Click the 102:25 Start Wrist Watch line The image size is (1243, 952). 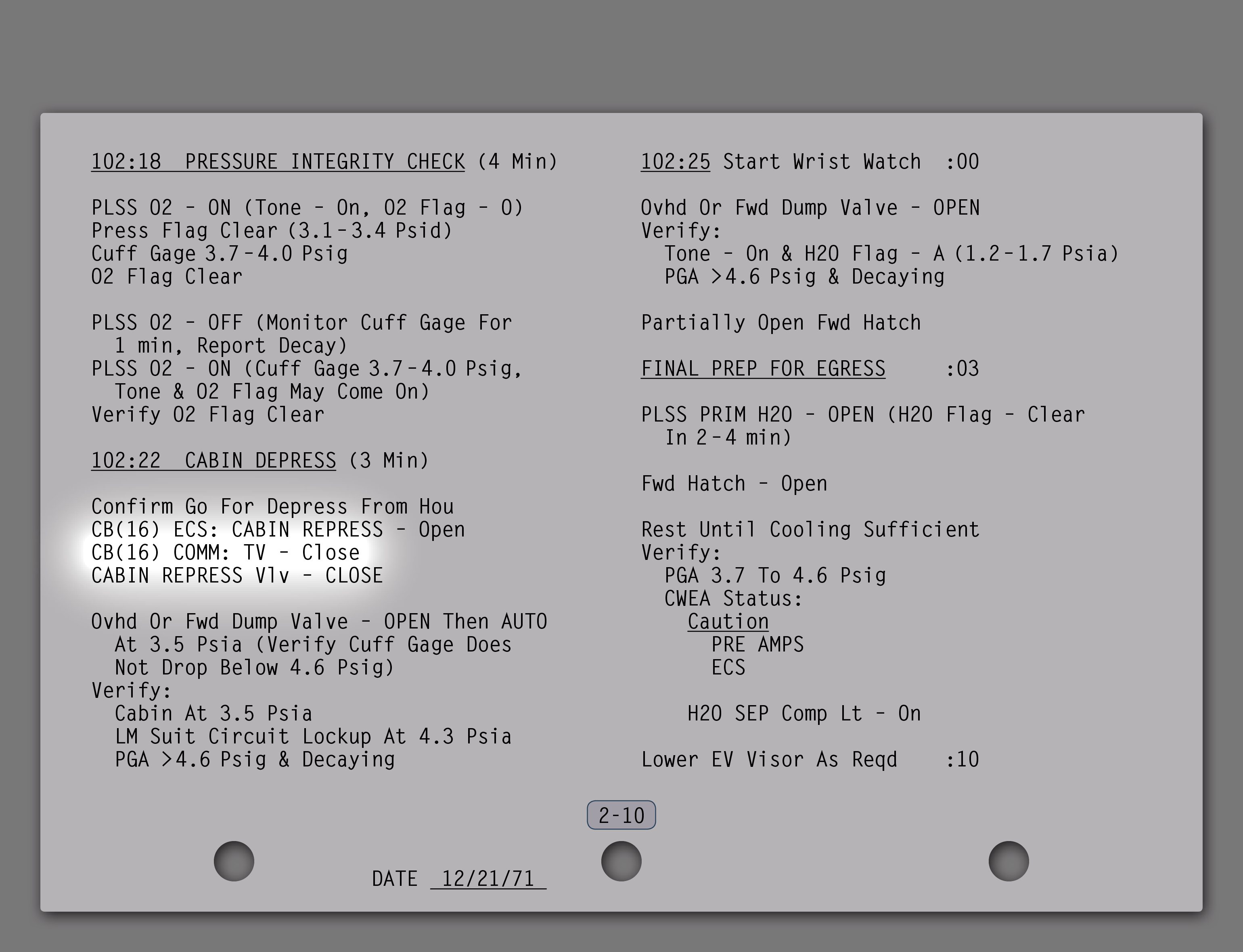tap(810, 162)
